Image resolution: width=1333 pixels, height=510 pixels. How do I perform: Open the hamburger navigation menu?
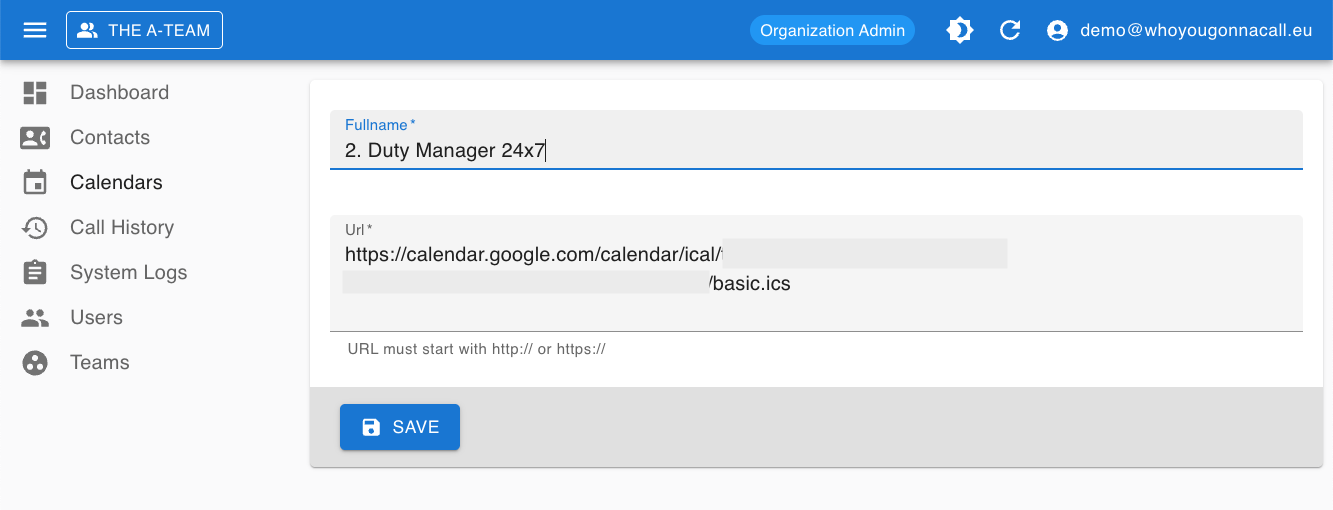(x=35, y=30)
